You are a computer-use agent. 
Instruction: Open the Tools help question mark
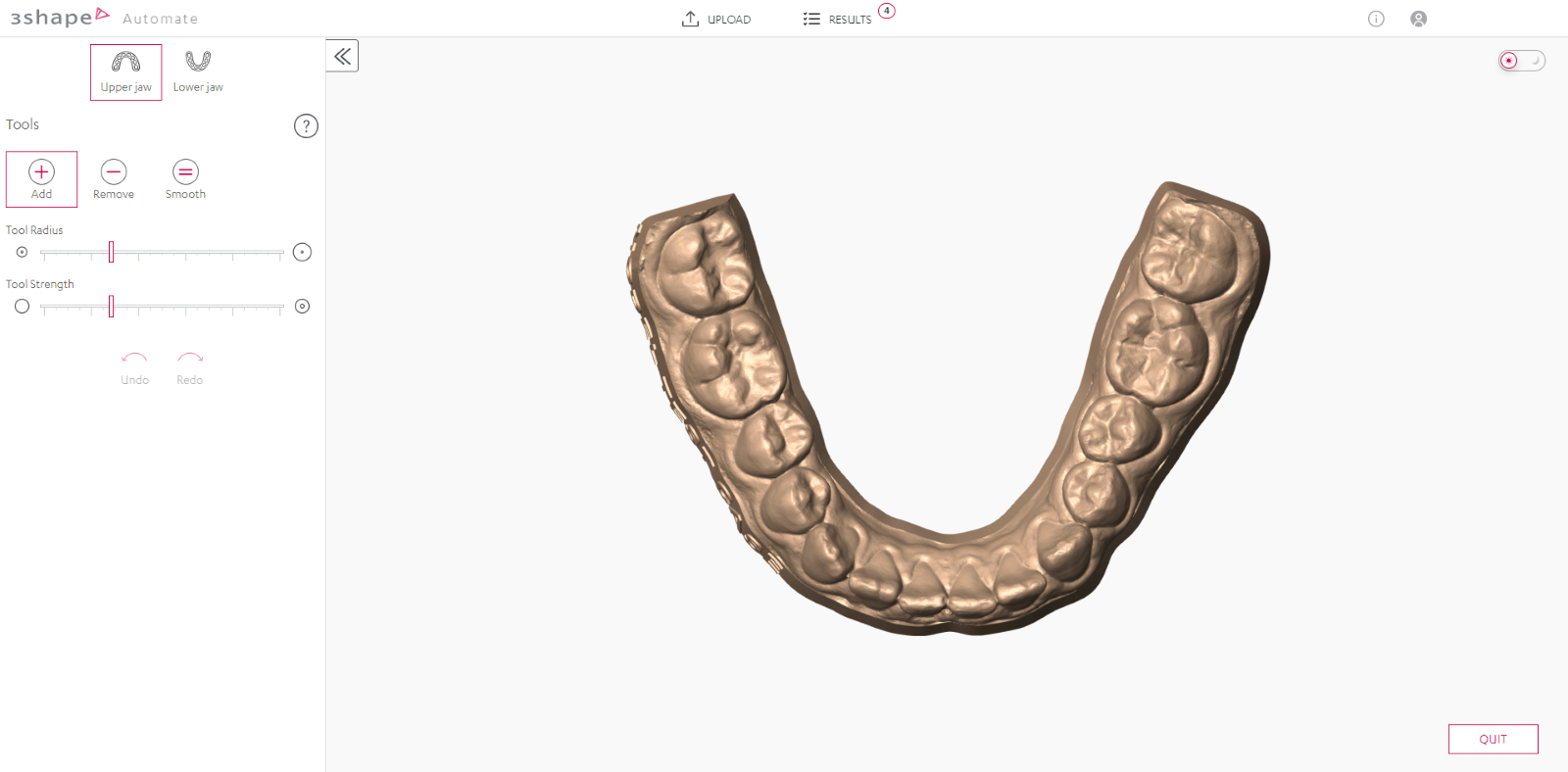click(x=306, y=126)
